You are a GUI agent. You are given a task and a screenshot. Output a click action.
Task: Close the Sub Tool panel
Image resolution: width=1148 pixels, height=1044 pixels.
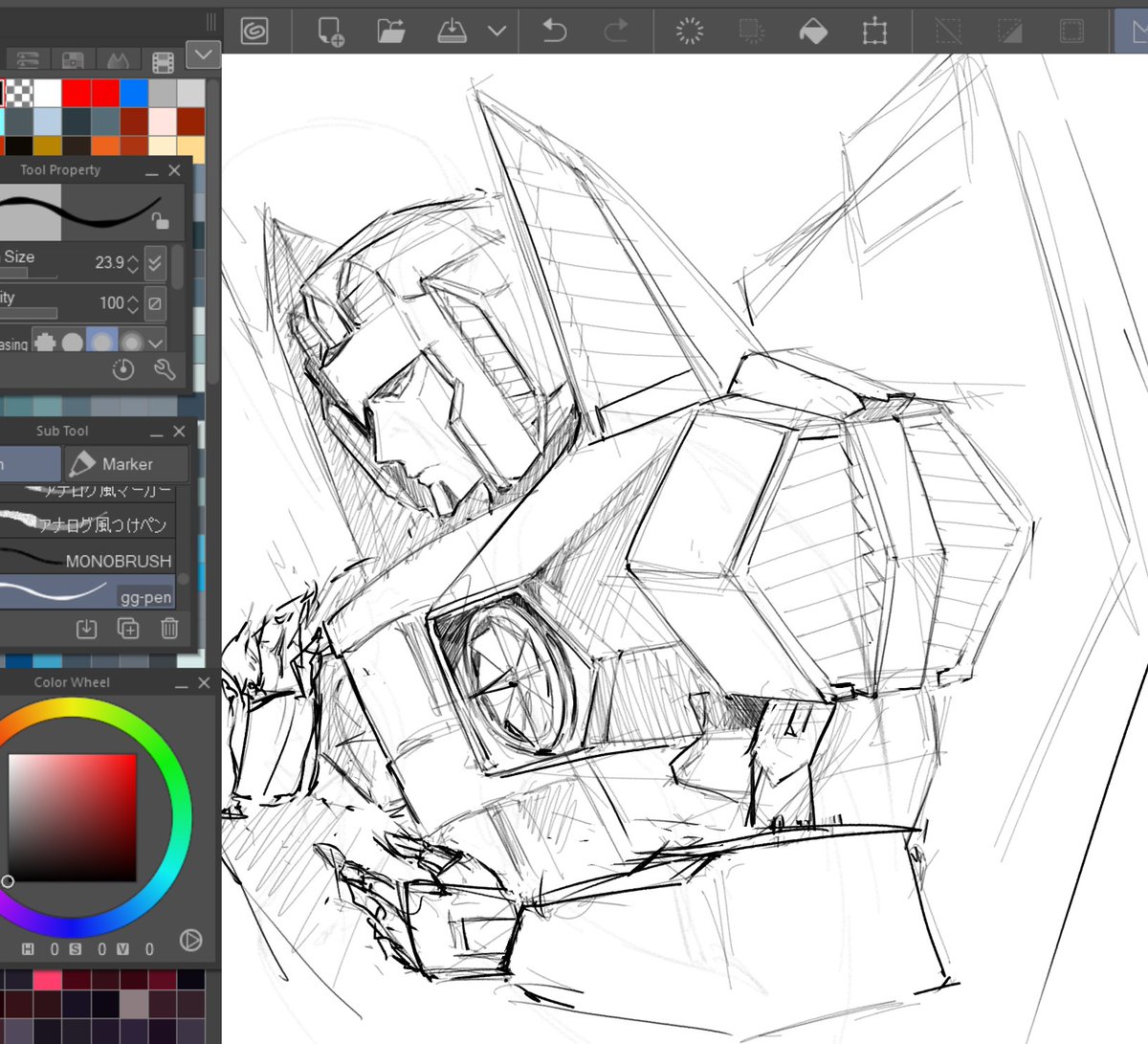pyautogui.click(x=179, y=432)
